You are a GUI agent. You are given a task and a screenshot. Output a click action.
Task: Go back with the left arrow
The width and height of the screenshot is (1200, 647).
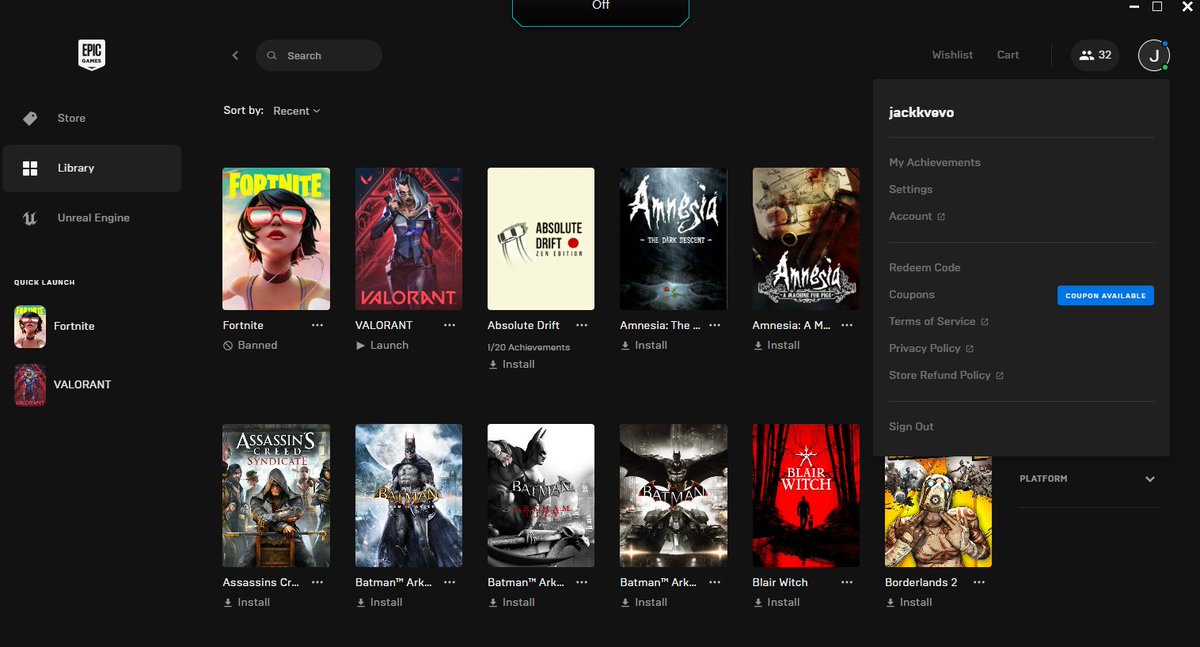(235, 56)
